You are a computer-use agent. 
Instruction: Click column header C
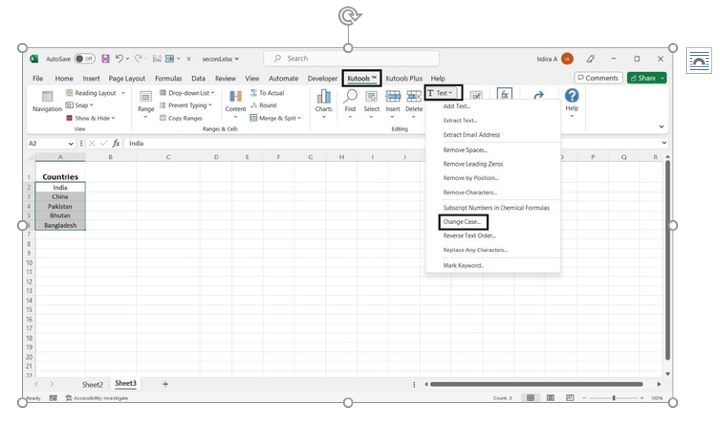coord(168,157)
